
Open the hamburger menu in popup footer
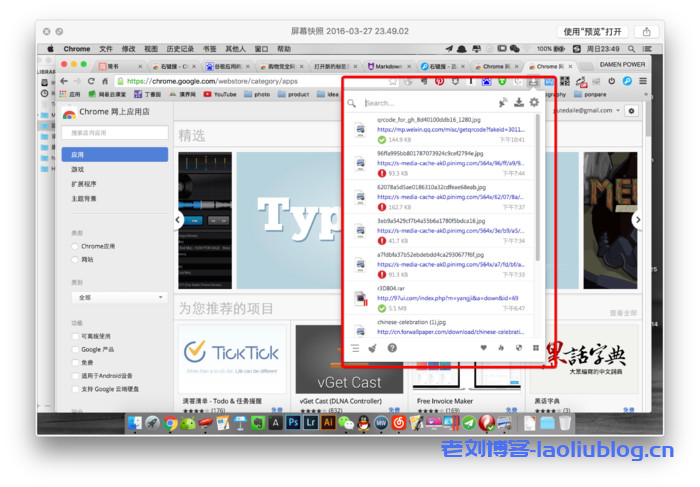coord(355,348)
